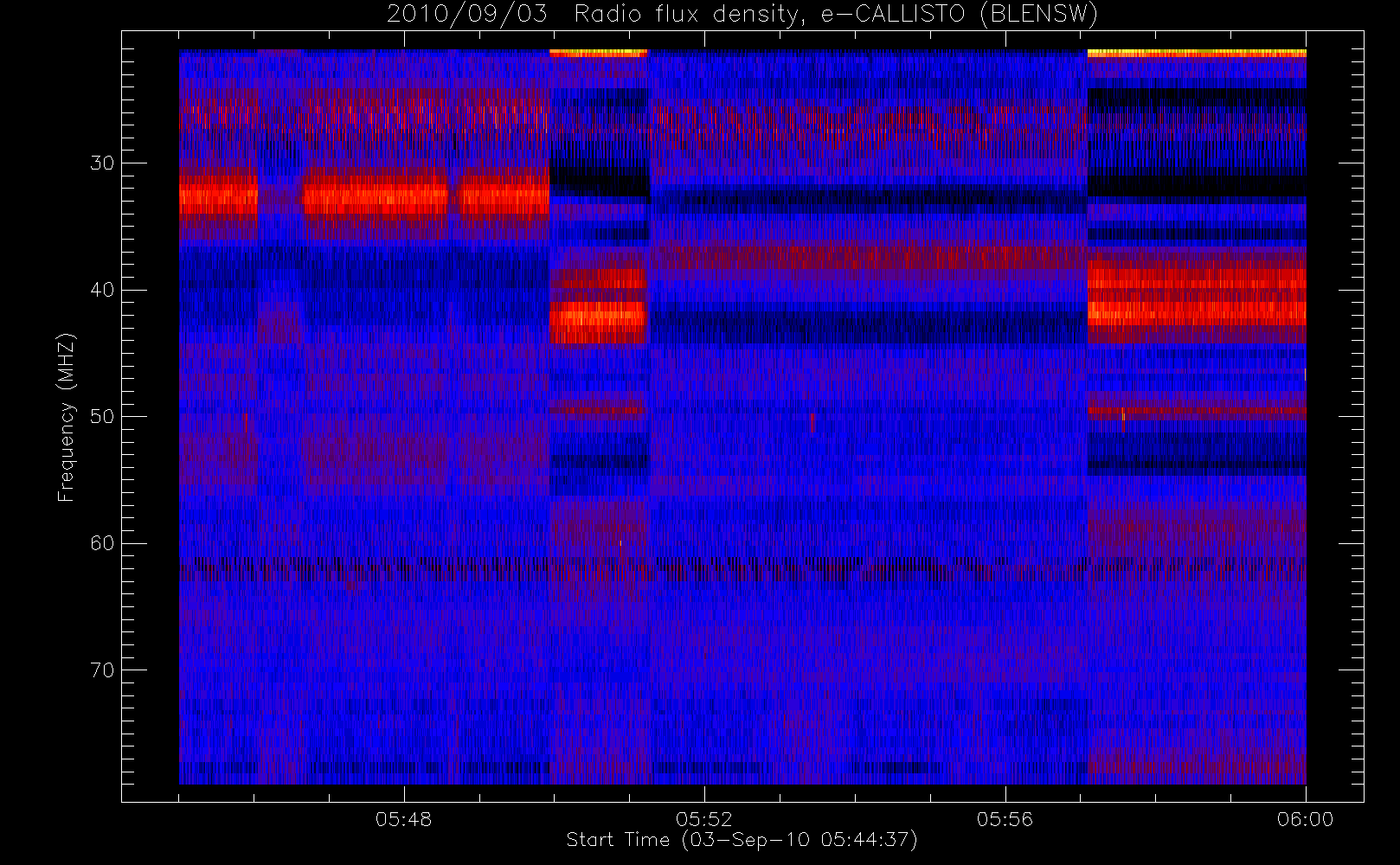Click the 'Start Time (03-Sep-10 05:44:37)' label

click(742, 840)
